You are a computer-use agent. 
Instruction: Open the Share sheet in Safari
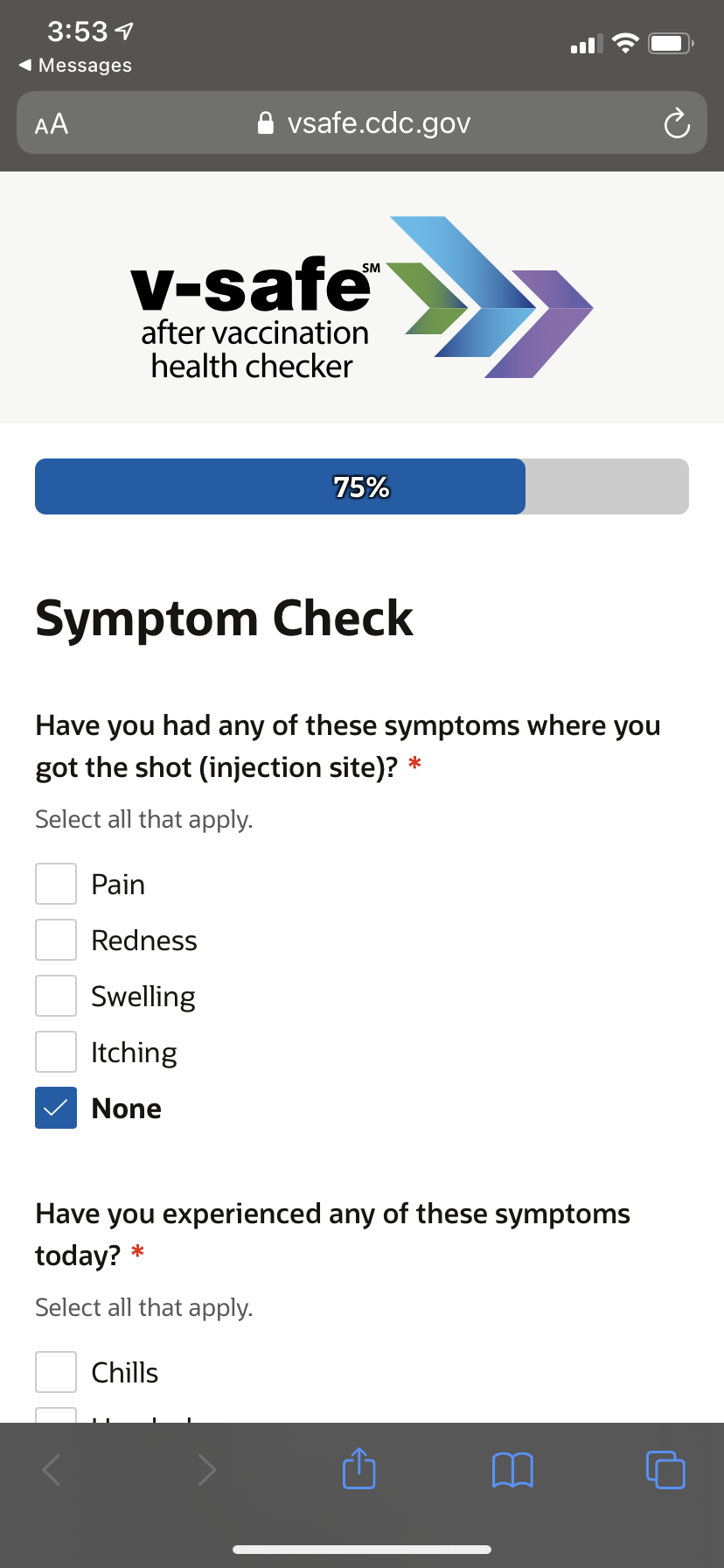pyautogui.click(x=359, y=1470)
